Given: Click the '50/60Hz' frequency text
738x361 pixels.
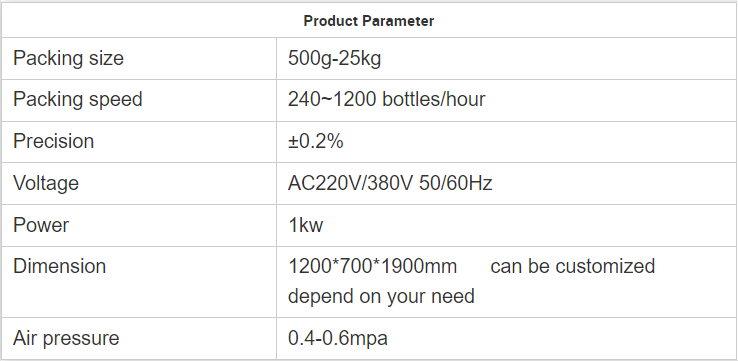Looking at the screenshot, I should click(x=455, y=183).
